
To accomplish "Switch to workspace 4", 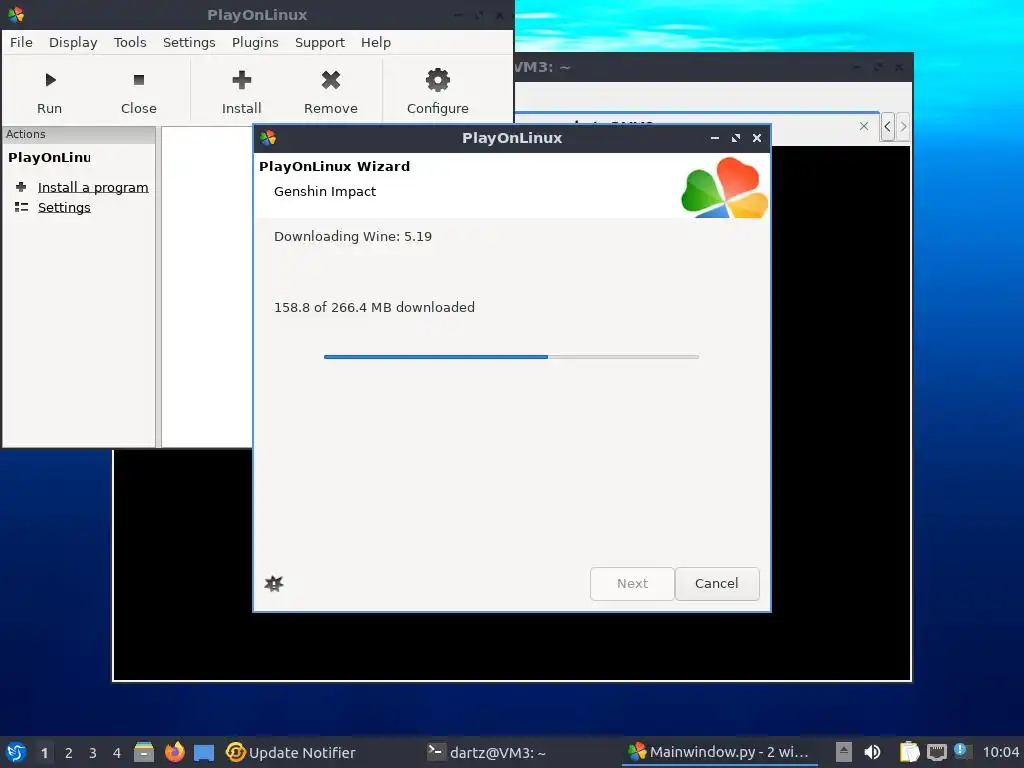I will click(x=117, y=753).
